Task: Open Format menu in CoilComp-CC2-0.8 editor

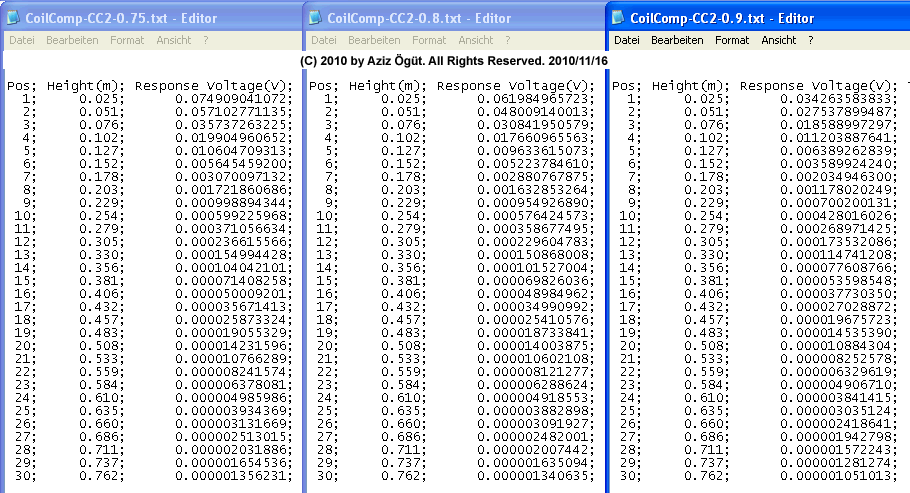Action: click(429, 40)
